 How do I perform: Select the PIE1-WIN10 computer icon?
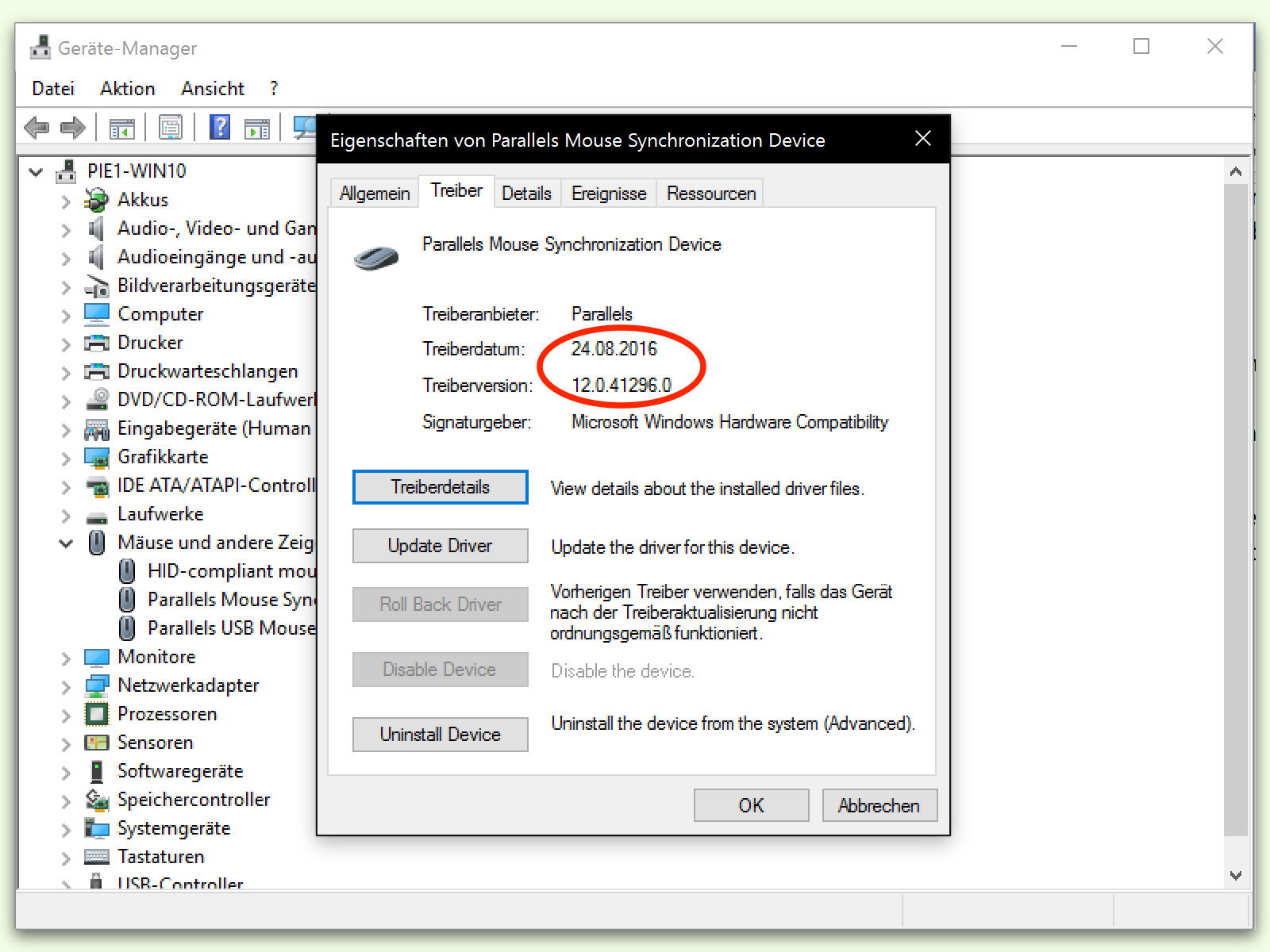(67, 171)
